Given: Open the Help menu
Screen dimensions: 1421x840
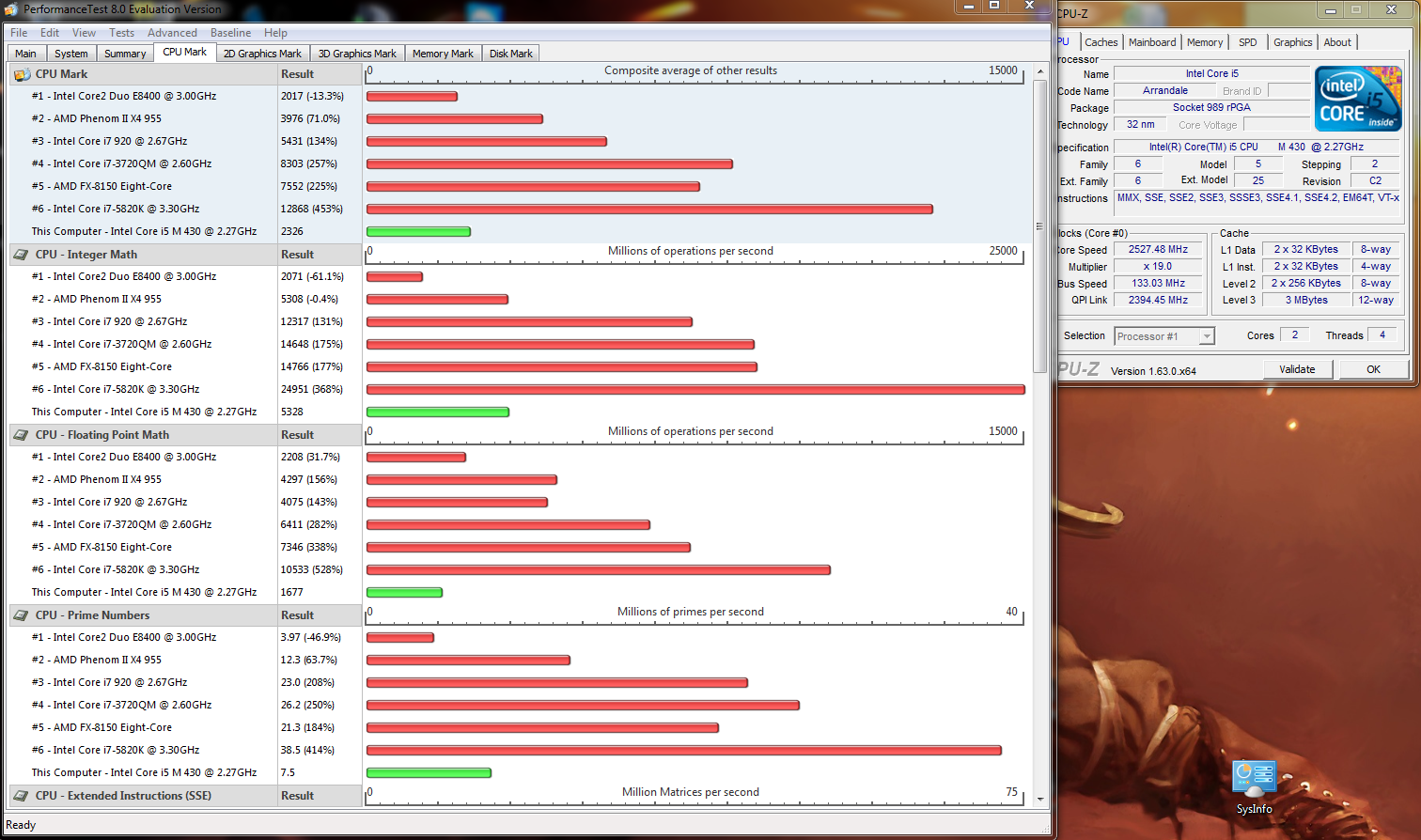Looking at the screenshot, I should point(275,33).
